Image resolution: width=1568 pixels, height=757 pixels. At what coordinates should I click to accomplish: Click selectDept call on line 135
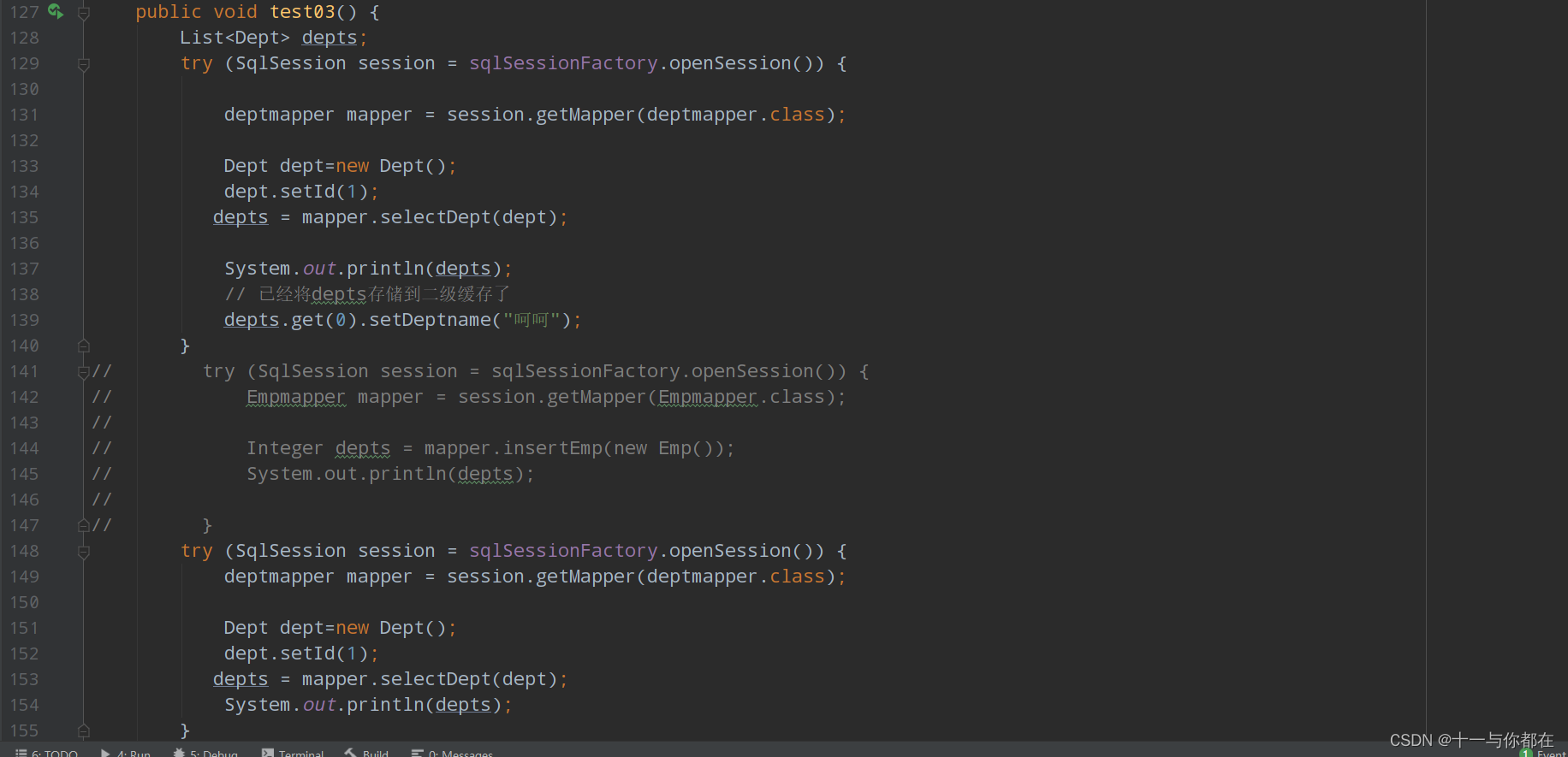pyautogui.click(x=436, y=217)
